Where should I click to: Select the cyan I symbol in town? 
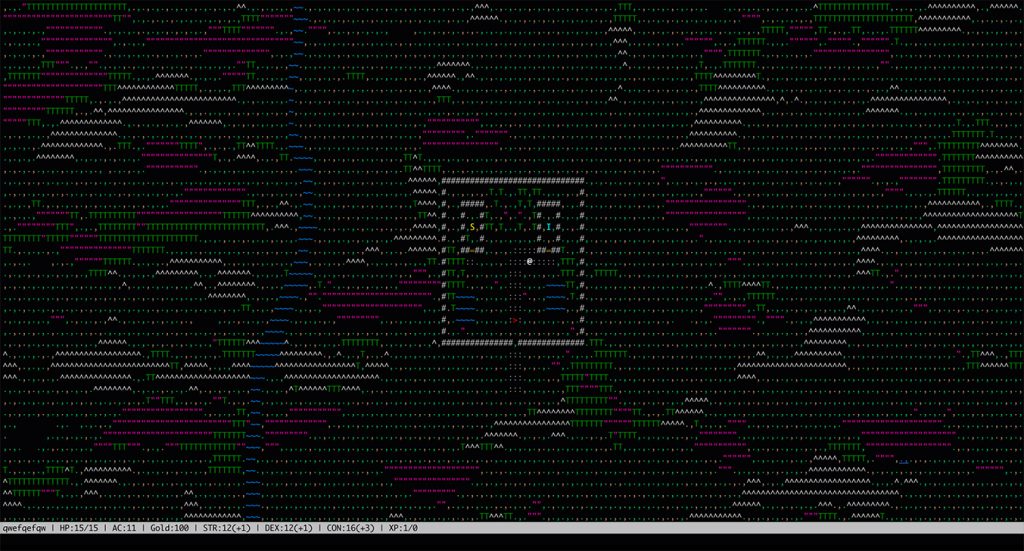click(x=548, y=227)
